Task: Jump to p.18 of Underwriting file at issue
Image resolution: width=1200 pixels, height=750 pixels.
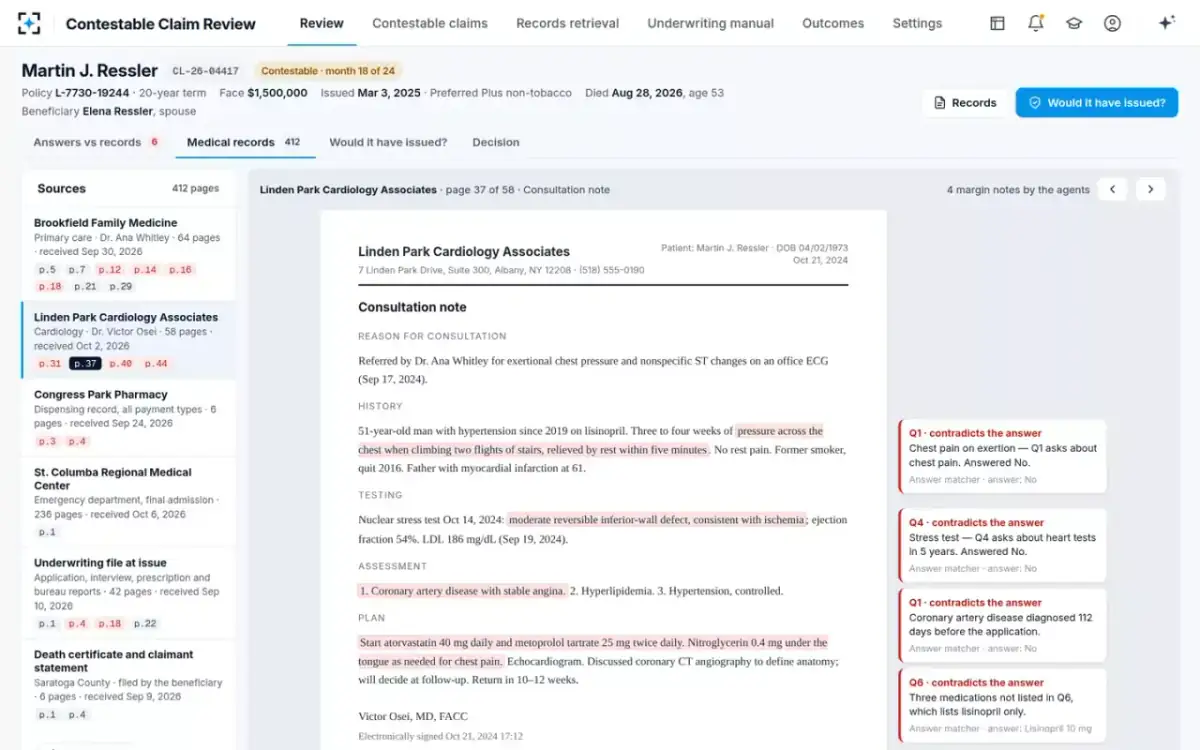Action: pyautogui.click(x=109, y=624)
